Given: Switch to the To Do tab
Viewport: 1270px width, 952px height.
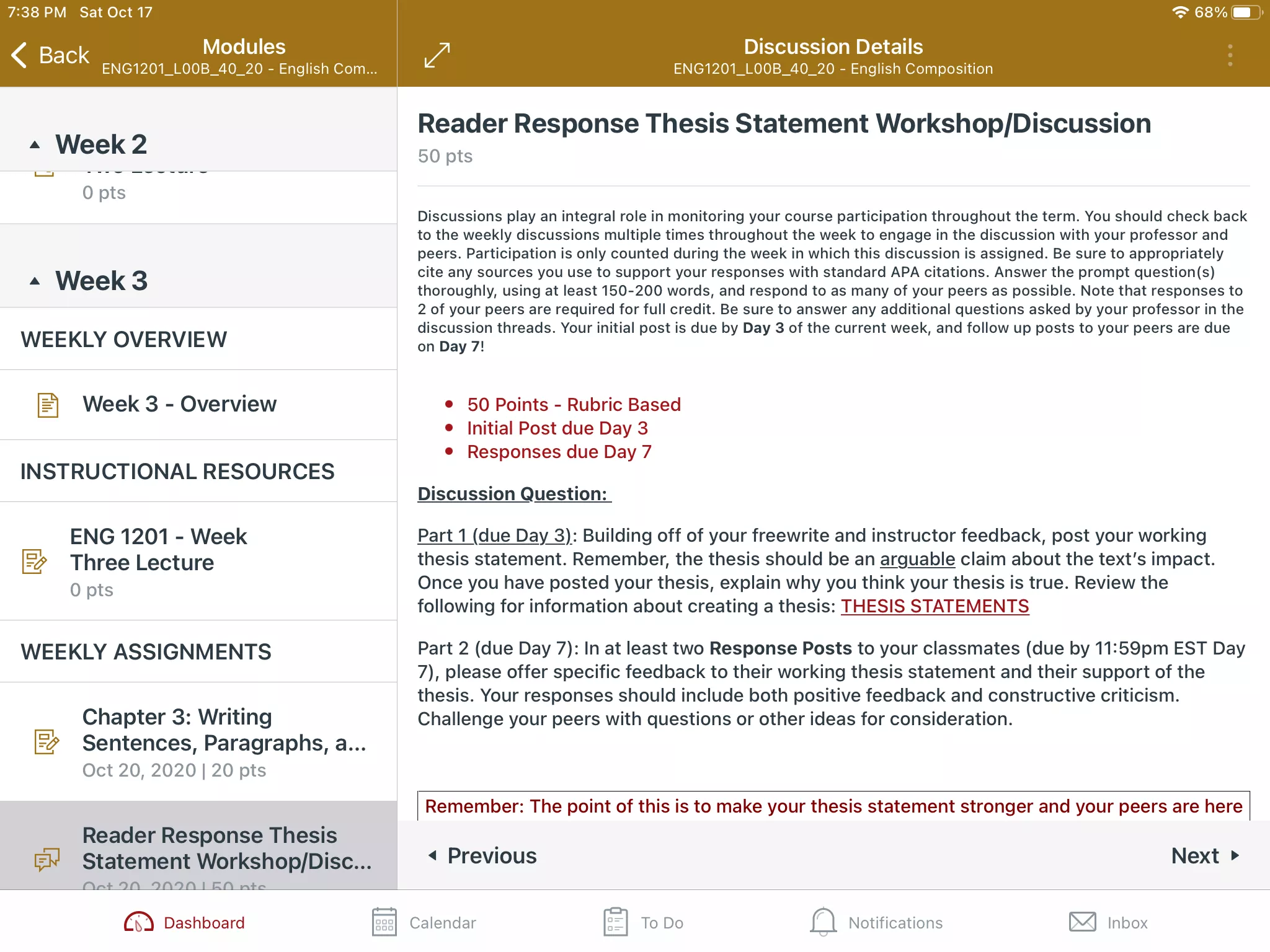Looking at the screenshot, I should [644, 922].
